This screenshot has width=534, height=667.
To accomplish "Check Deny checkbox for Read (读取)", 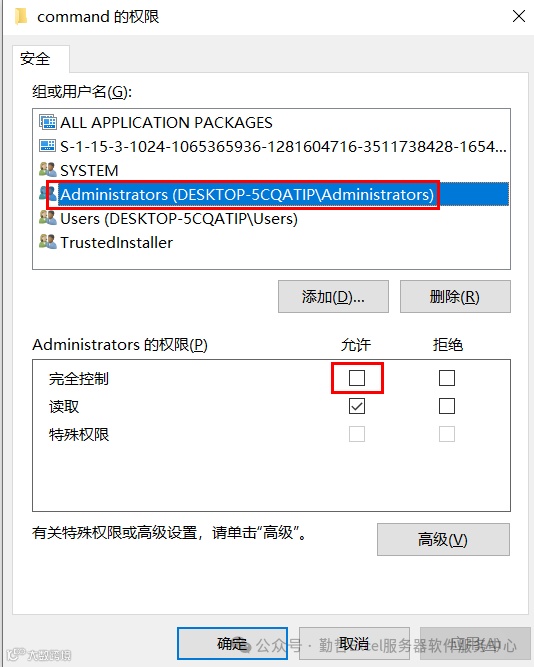I will (446, 406).
